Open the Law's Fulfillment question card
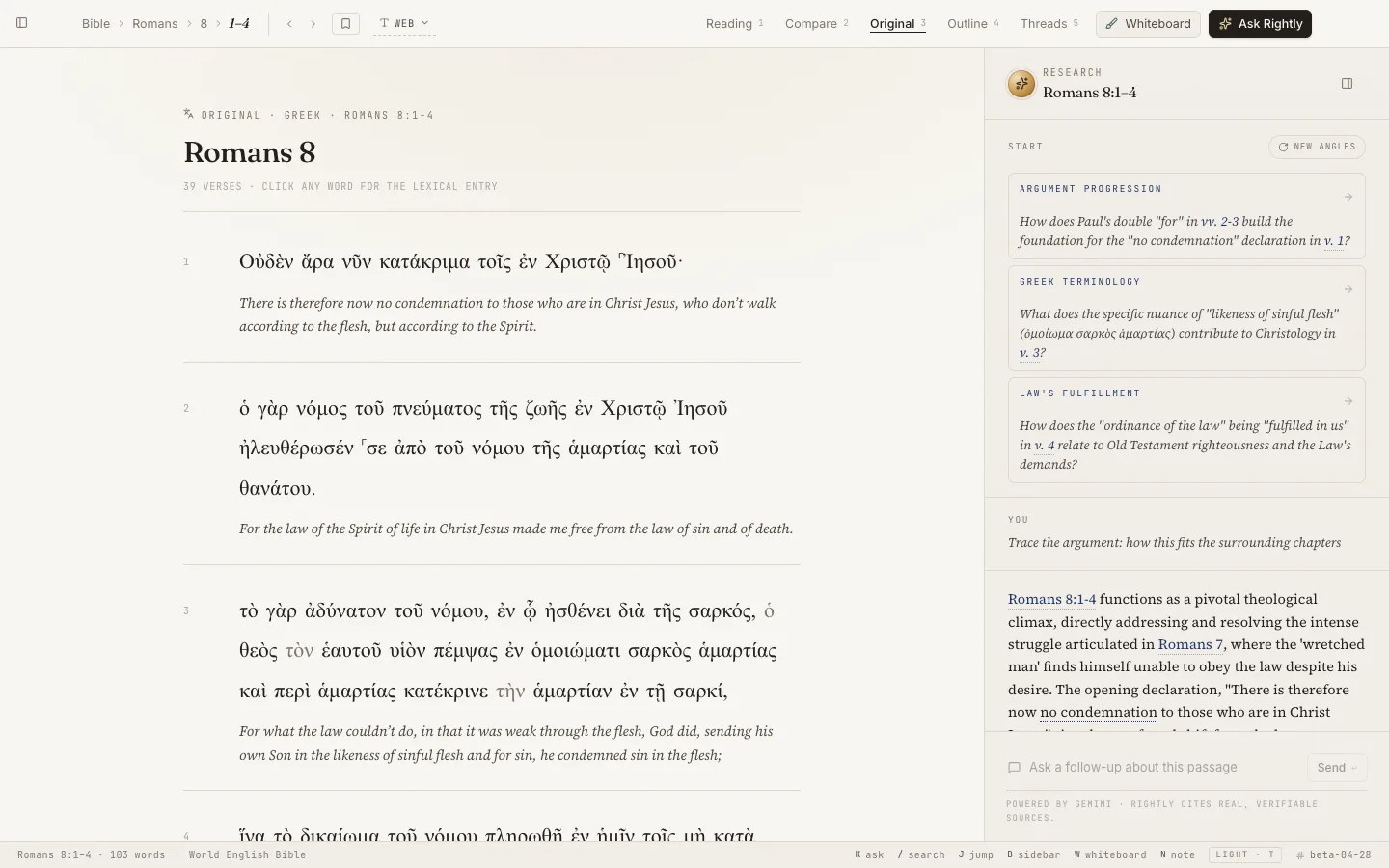The width and height of the screenshot is (1389, 868). point(1186,430)
